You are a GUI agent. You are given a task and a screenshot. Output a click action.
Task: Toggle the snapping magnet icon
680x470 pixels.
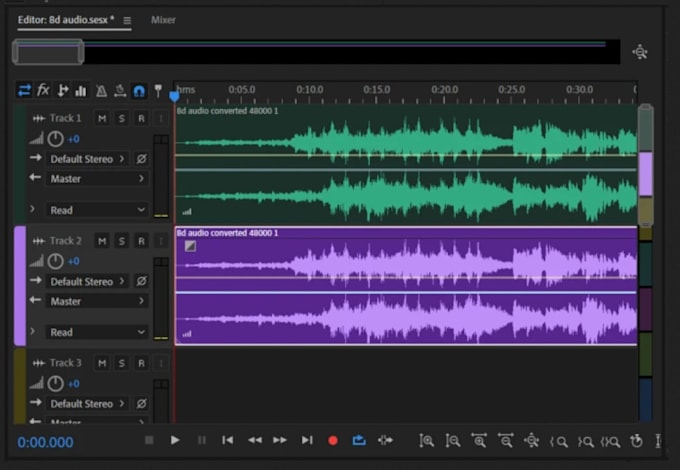[139, 90]
